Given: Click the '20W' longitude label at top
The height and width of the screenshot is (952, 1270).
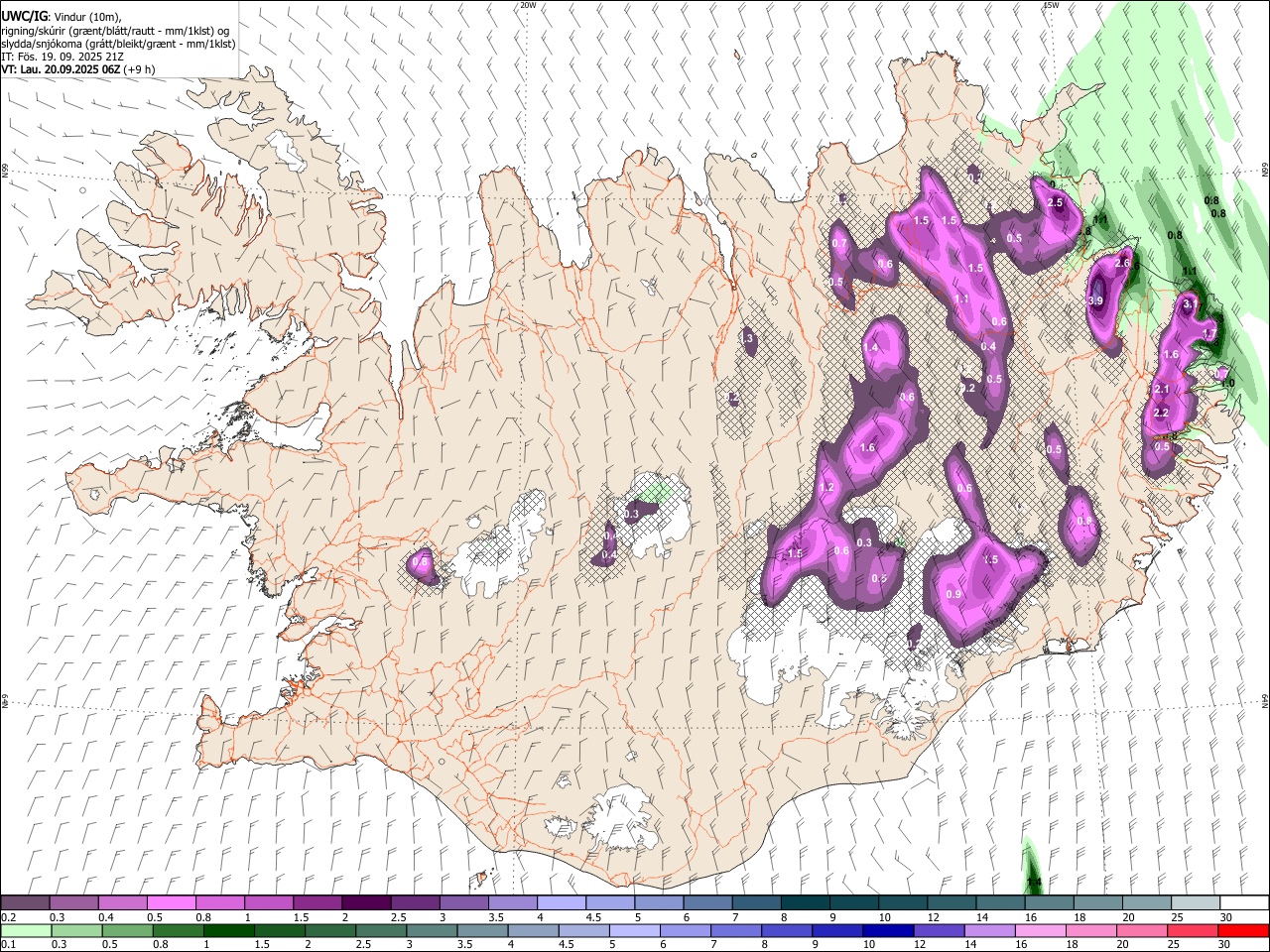Looking at the screenshot, I should coord(528,5).
